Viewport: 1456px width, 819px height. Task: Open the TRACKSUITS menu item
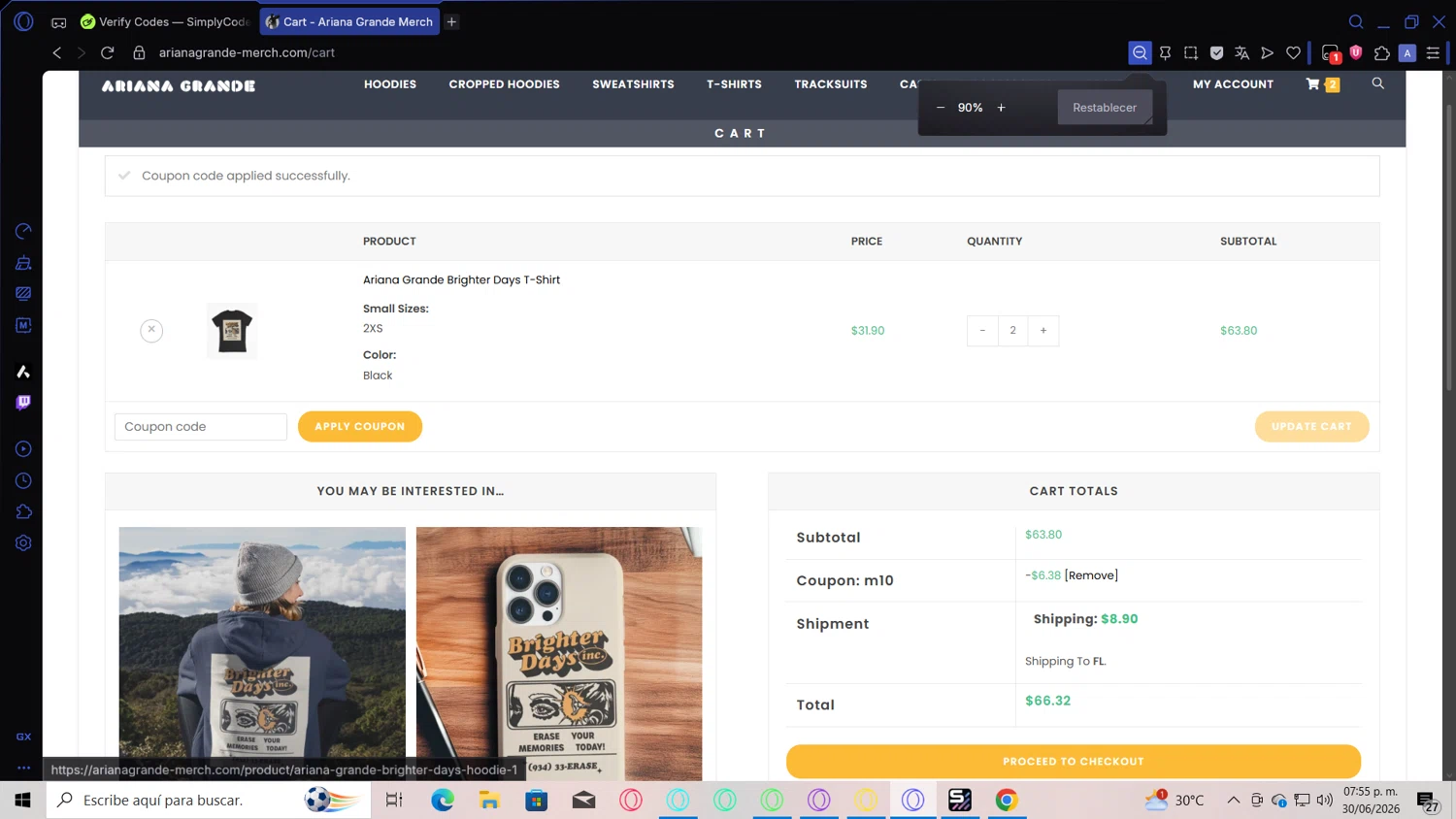(831, 84)
